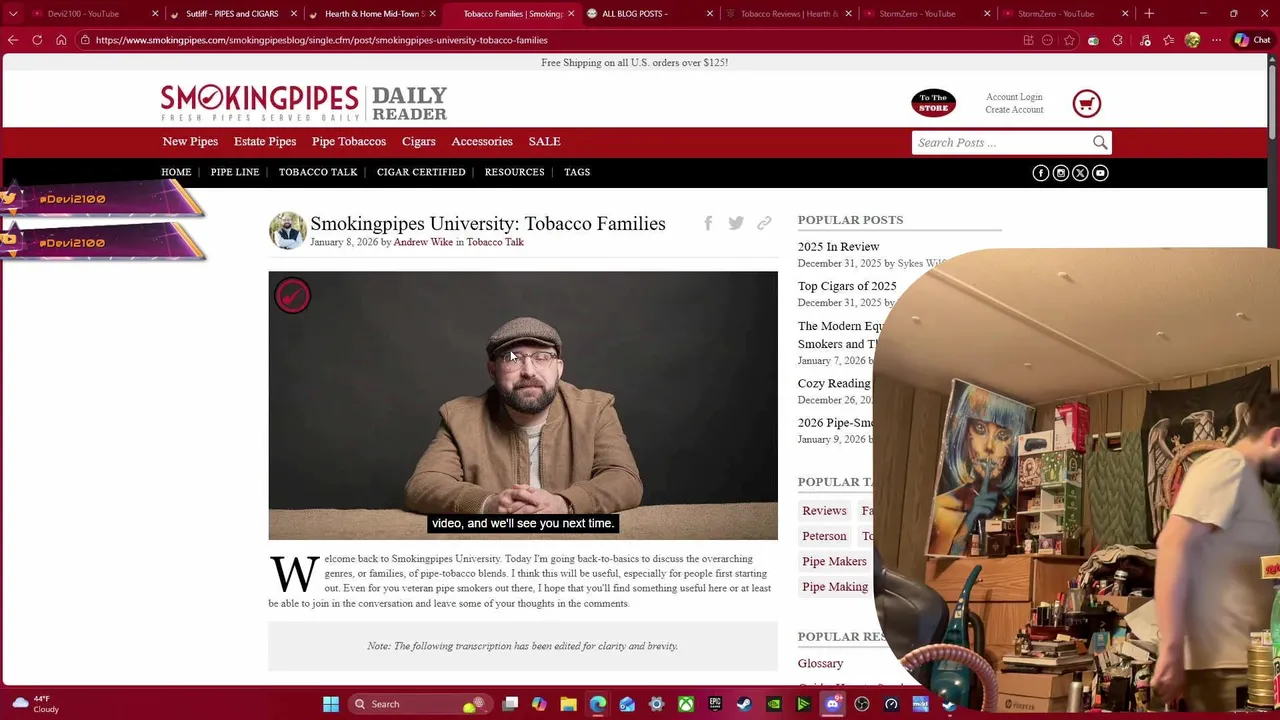Copy article link chain icon
This screenshot has height=720, width=1280.
(x=764, y=223)
